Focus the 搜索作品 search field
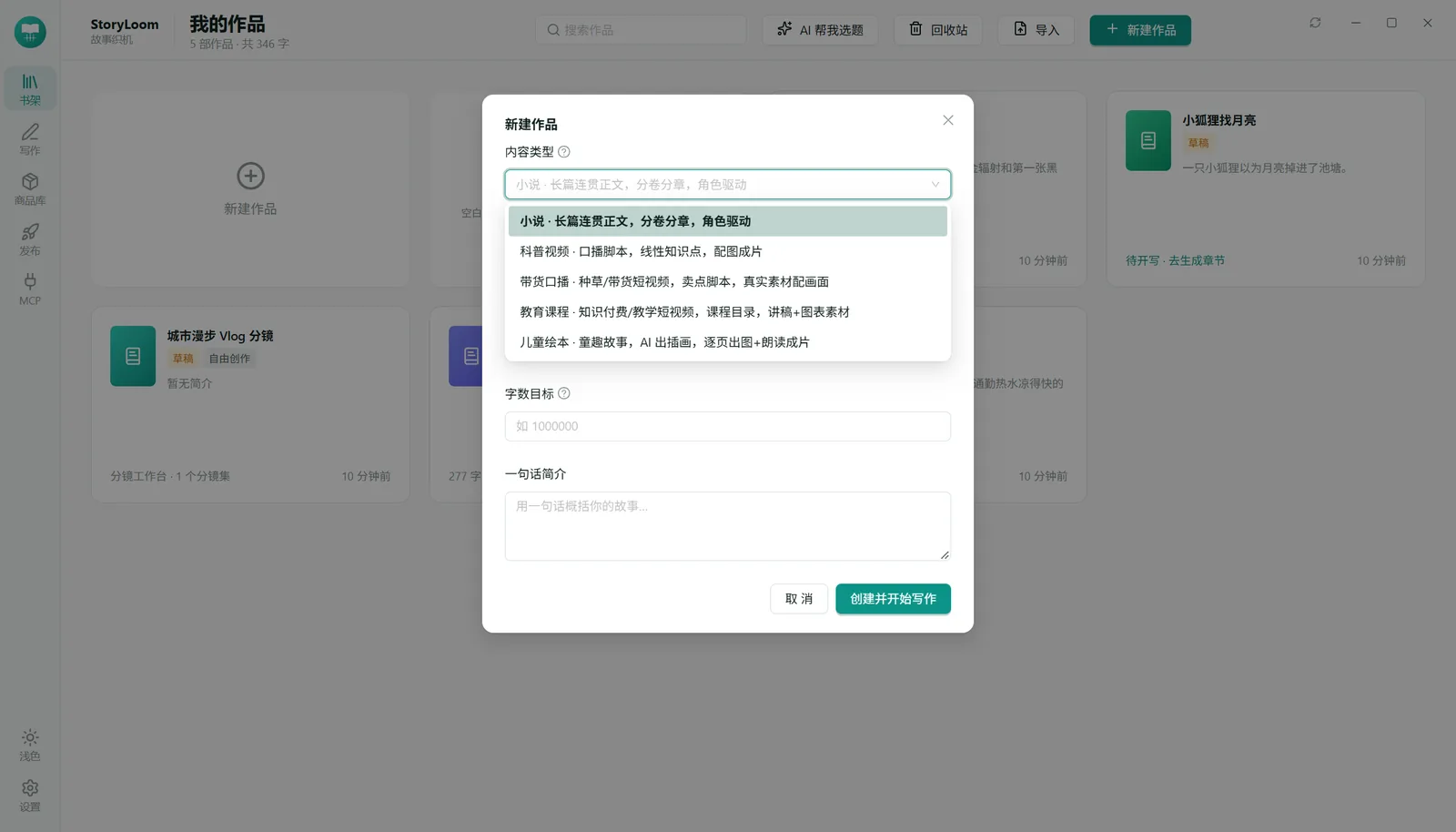The height and width of the screenshot is (832, 1456). pyautogui.click(x=641, y=30)
